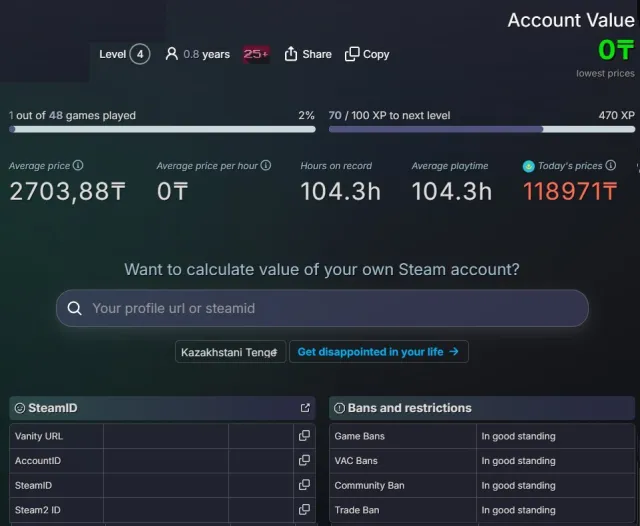Click the games played progress bar

click(x=162, y=129)
